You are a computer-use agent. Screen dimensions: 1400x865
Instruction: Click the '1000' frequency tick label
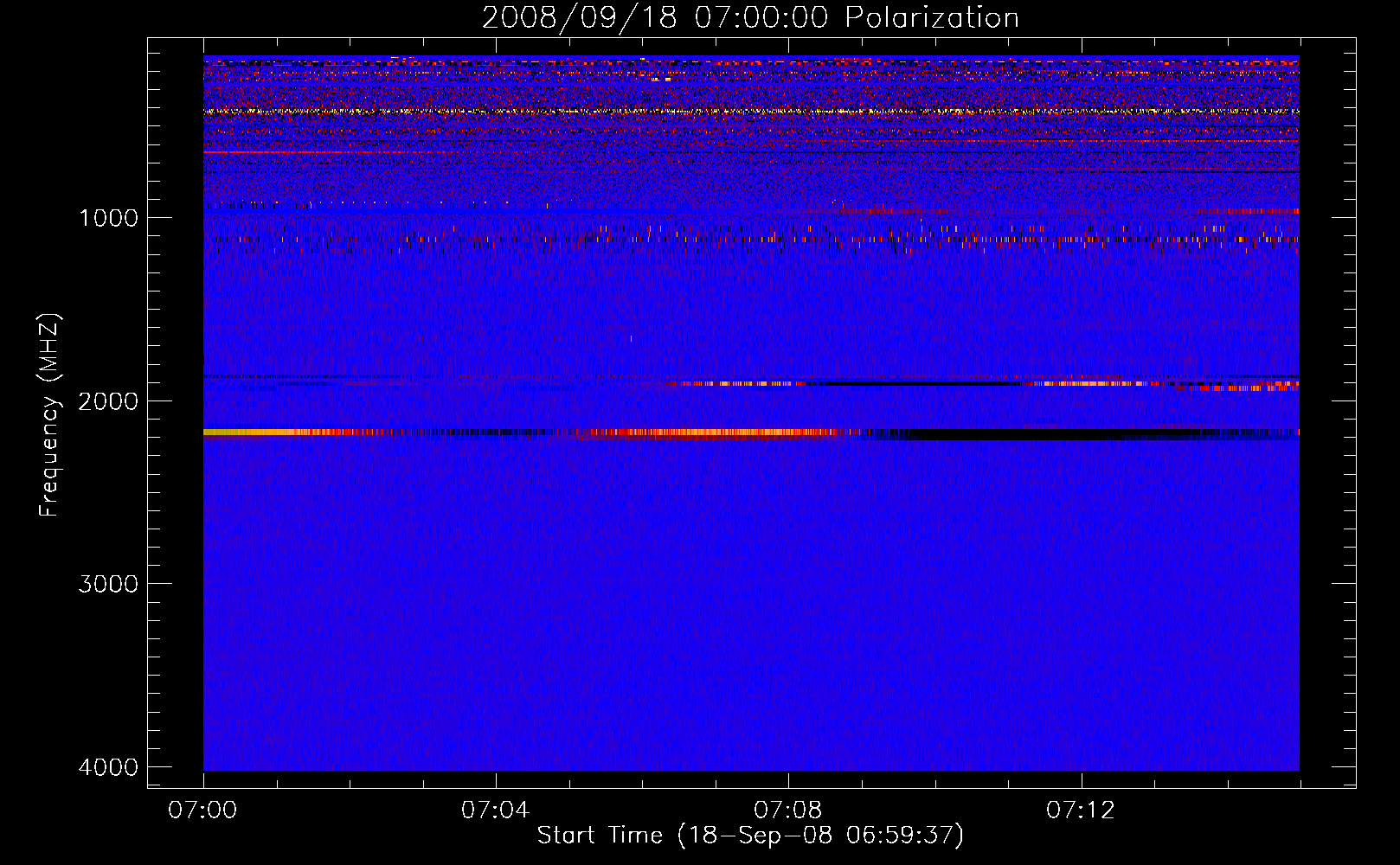108,218
